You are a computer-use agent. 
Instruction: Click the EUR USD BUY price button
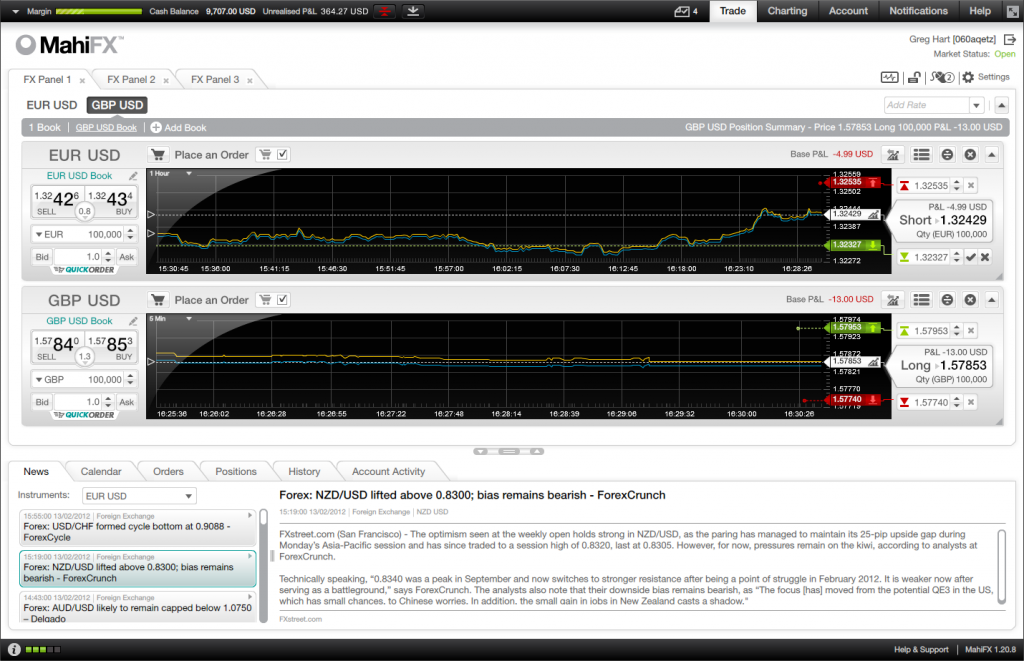(110, 199)
